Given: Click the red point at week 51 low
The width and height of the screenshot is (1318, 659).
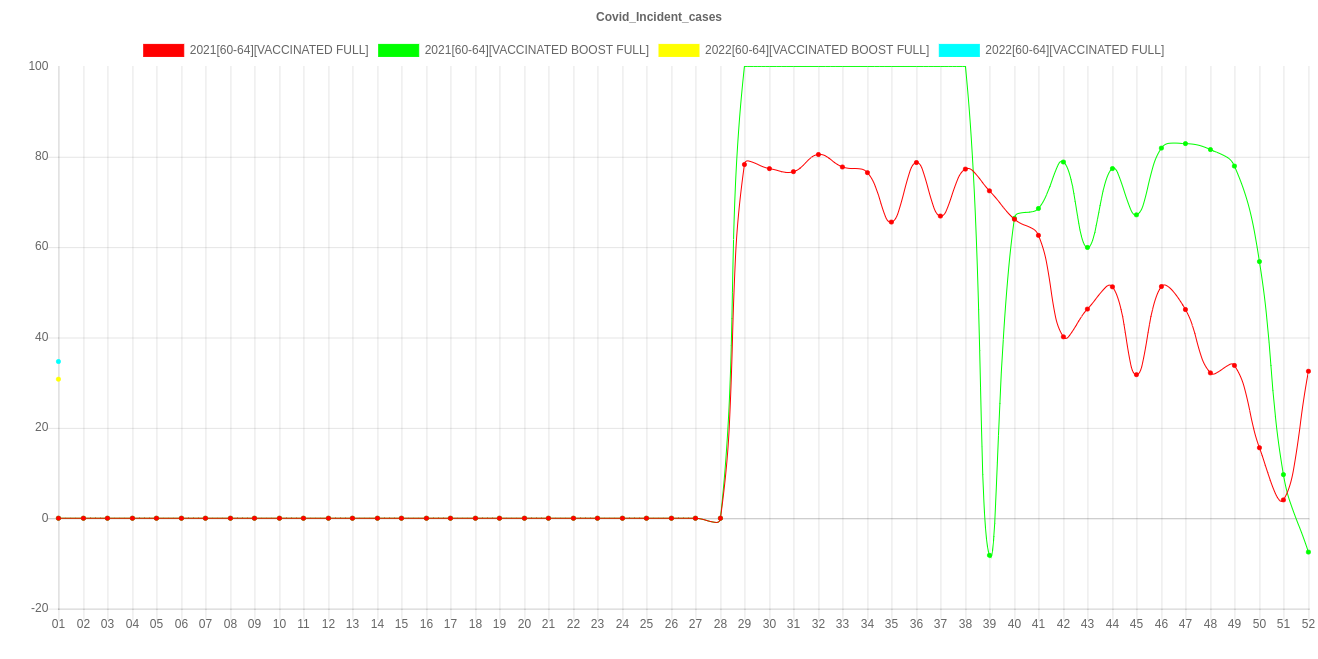Looking at the screenshot, I should [x=1283, y=499].
